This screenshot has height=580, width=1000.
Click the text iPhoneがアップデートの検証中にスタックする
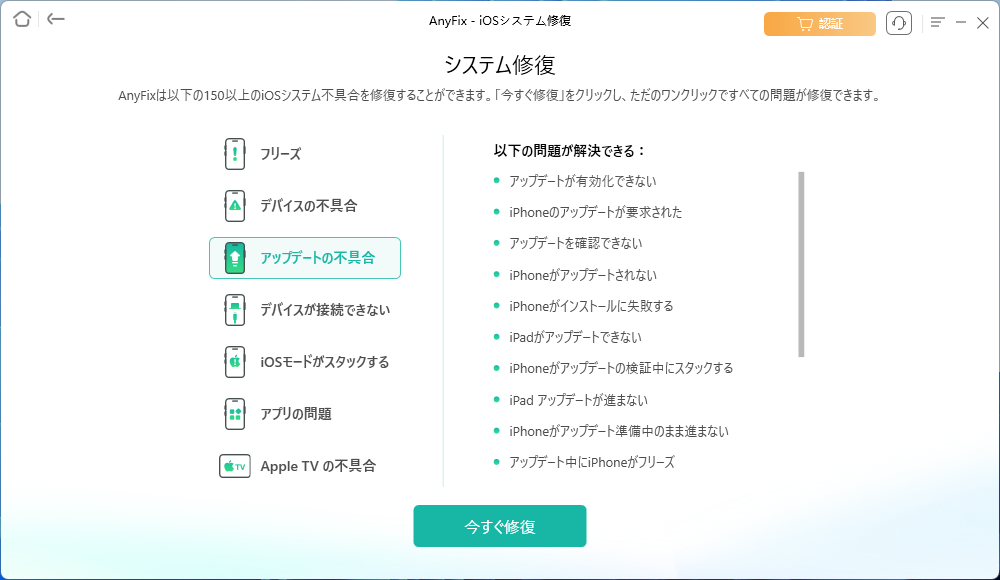[x=621, y=368]
